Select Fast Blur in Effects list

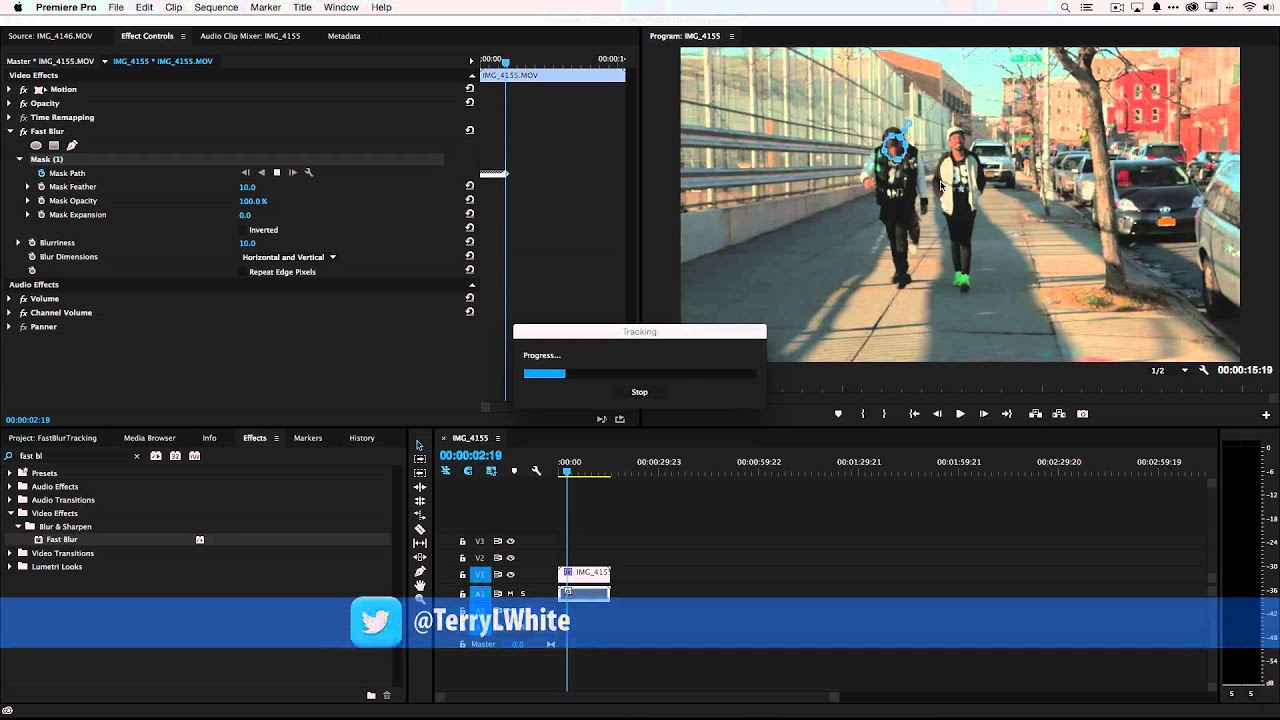61,540
